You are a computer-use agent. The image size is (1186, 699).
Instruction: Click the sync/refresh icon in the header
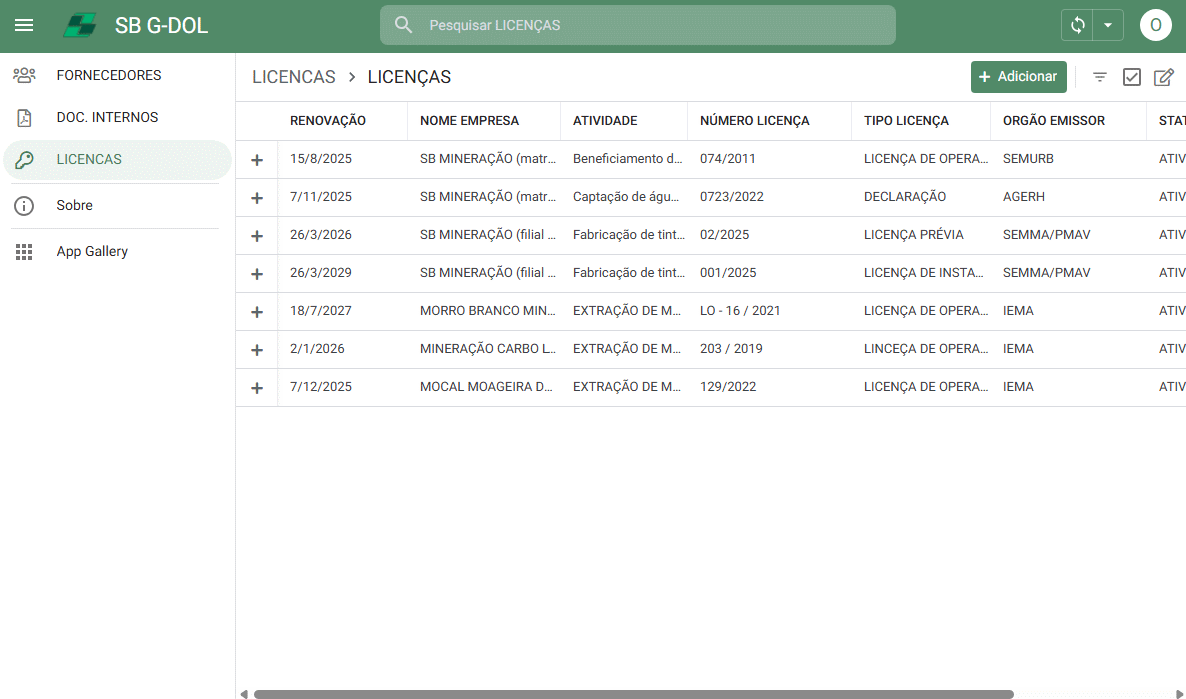coord(1075,25)
